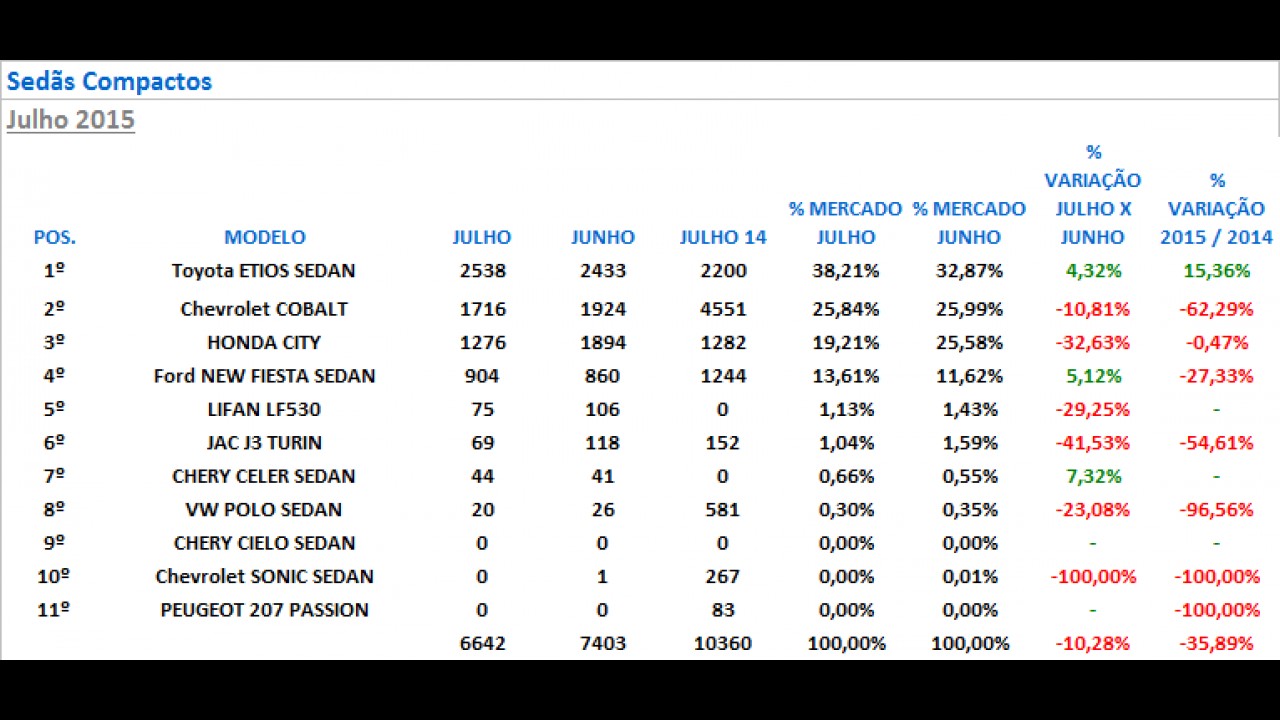Click red variation value '-32,63%'
The image size is (1280, 720).
point(1093,343)
